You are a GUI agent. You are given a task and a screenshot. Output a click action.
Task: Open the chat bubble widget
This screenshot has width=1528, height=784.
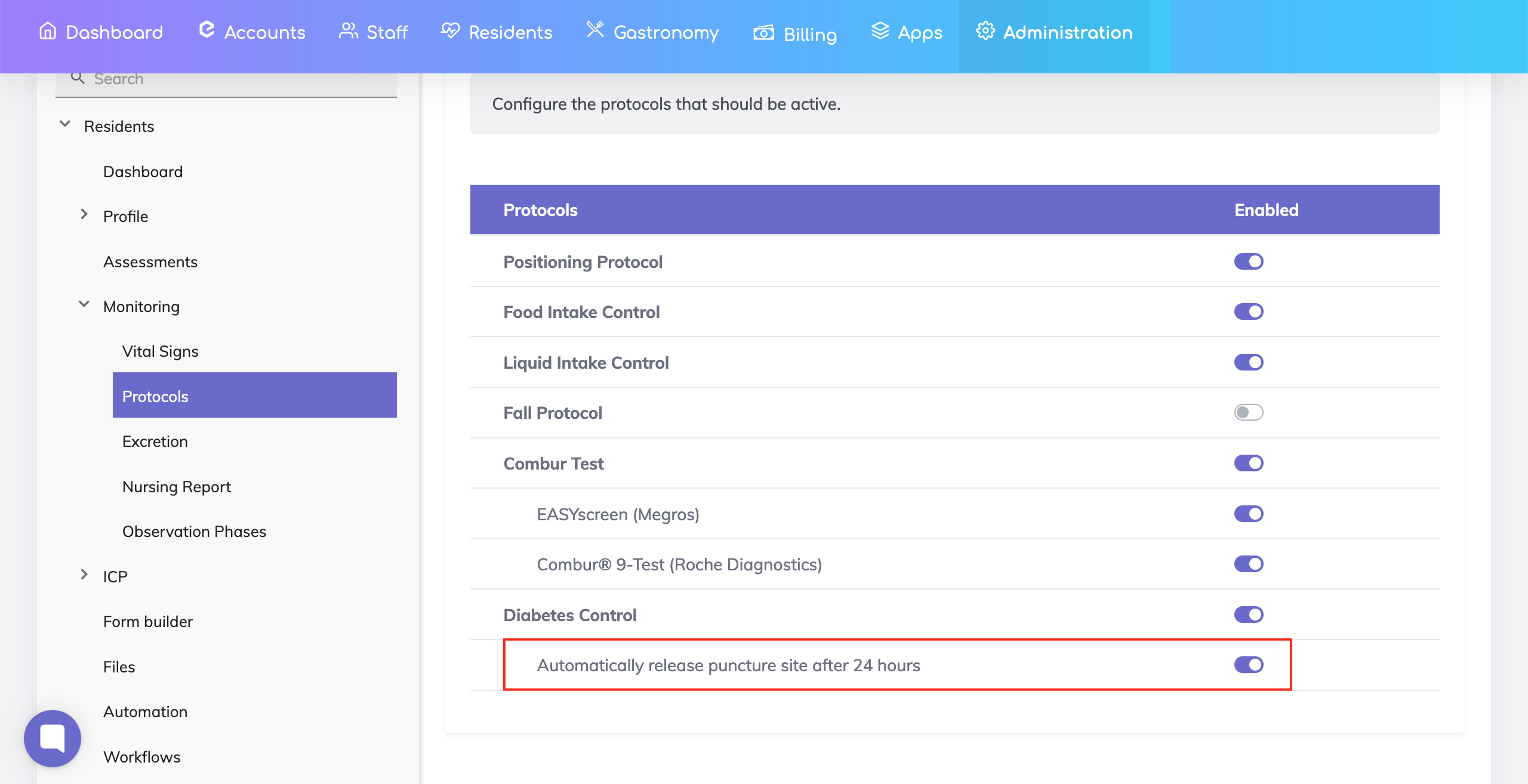53,738
